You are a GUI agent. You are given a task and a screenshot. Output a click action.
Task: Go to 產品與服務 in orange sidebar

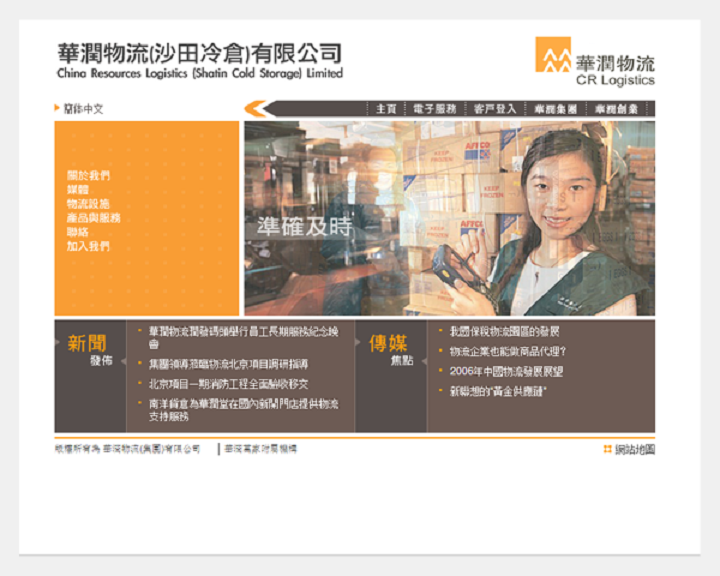click(94, 218)
